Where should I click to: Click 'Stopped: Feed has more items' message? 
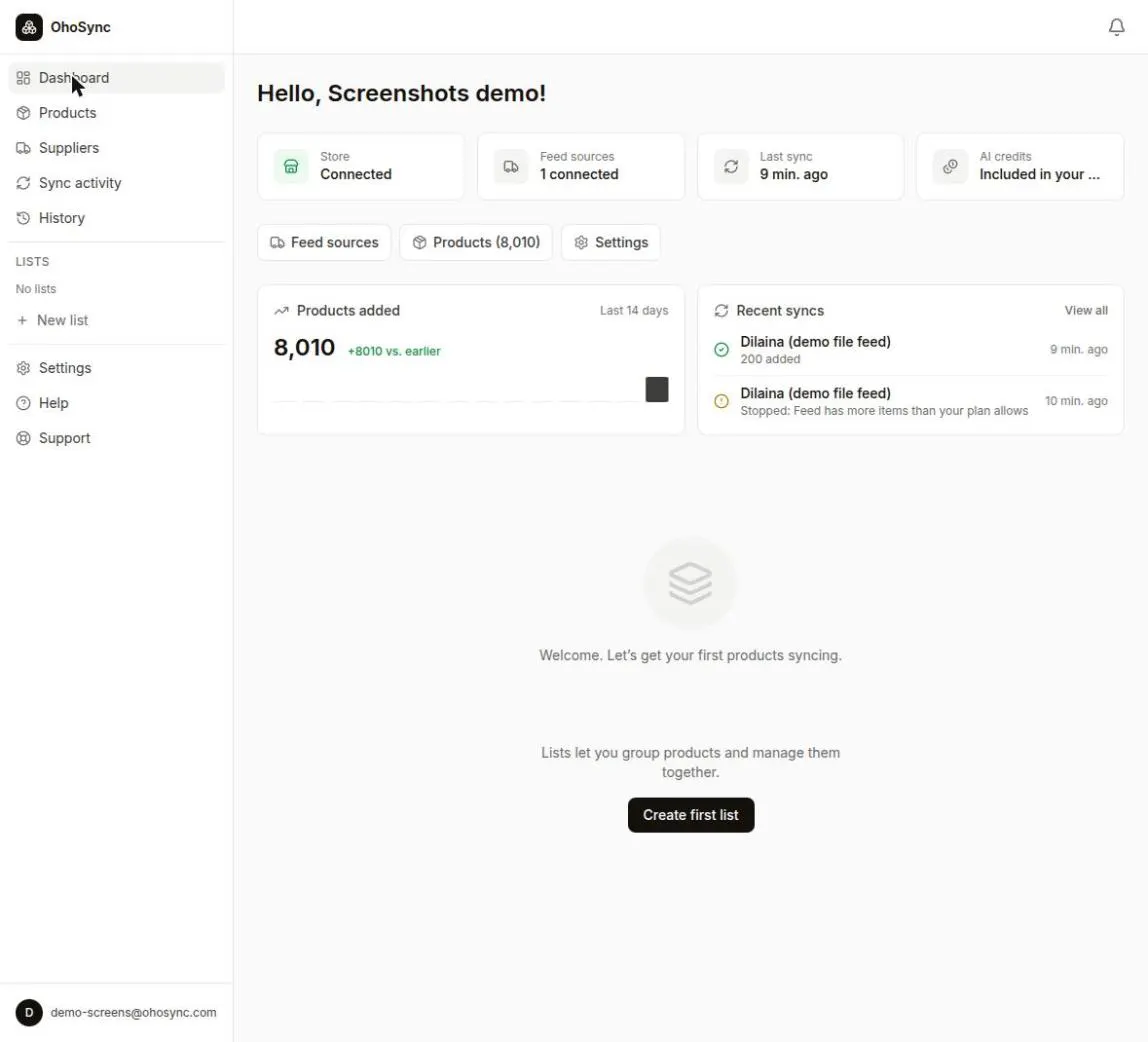coord(884,411)
